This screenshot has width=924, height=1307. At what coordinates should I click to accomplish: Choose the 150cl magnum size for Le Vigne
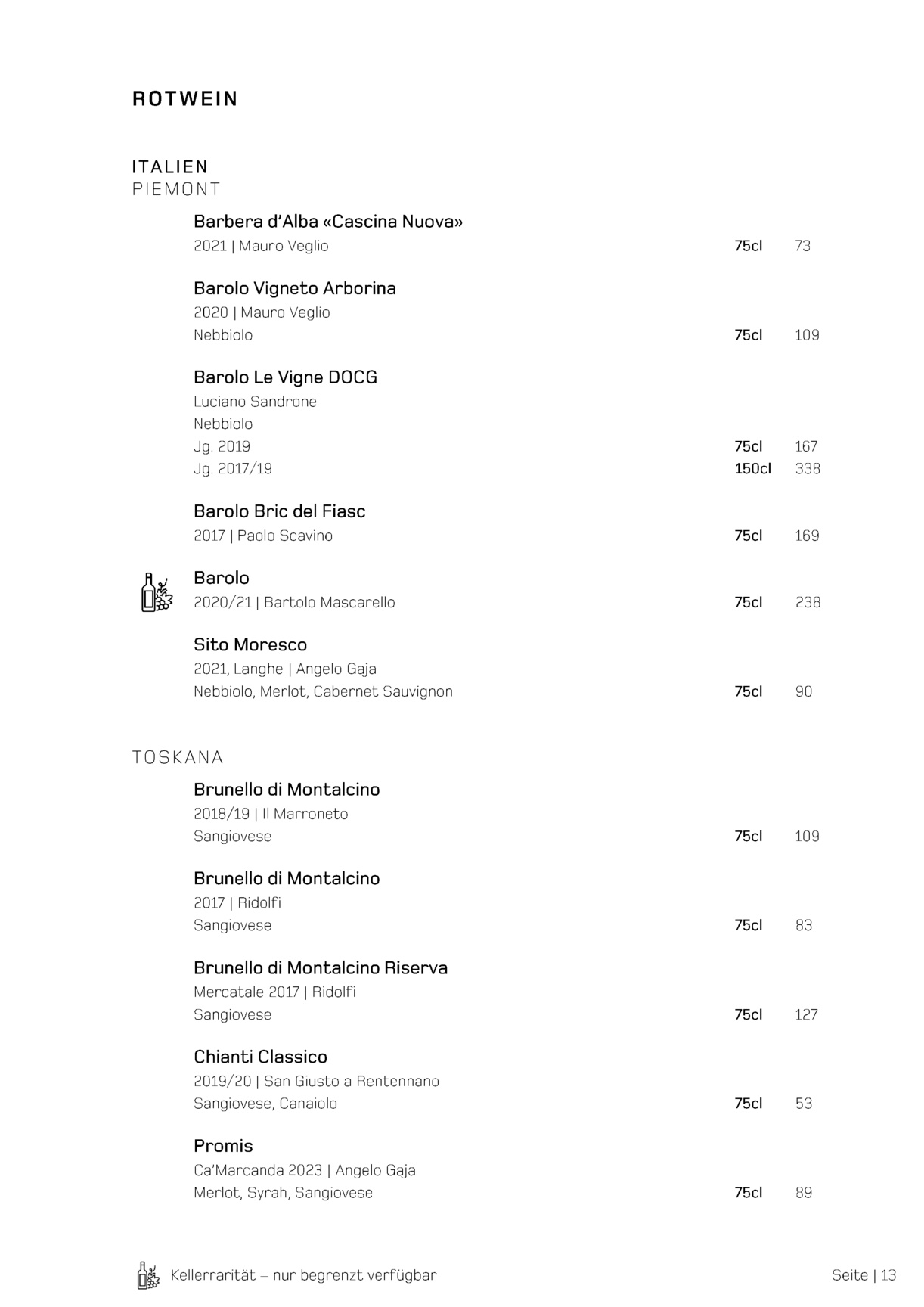752,469
